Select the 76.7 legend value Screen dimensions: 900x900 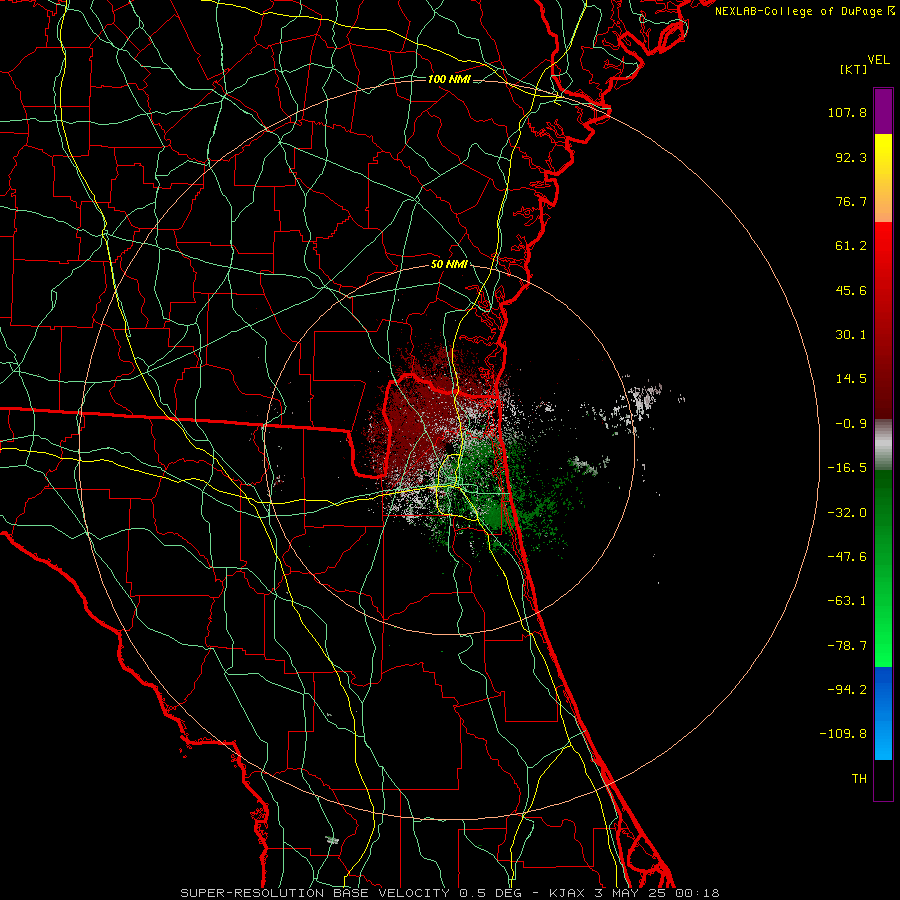coord(851,201)
